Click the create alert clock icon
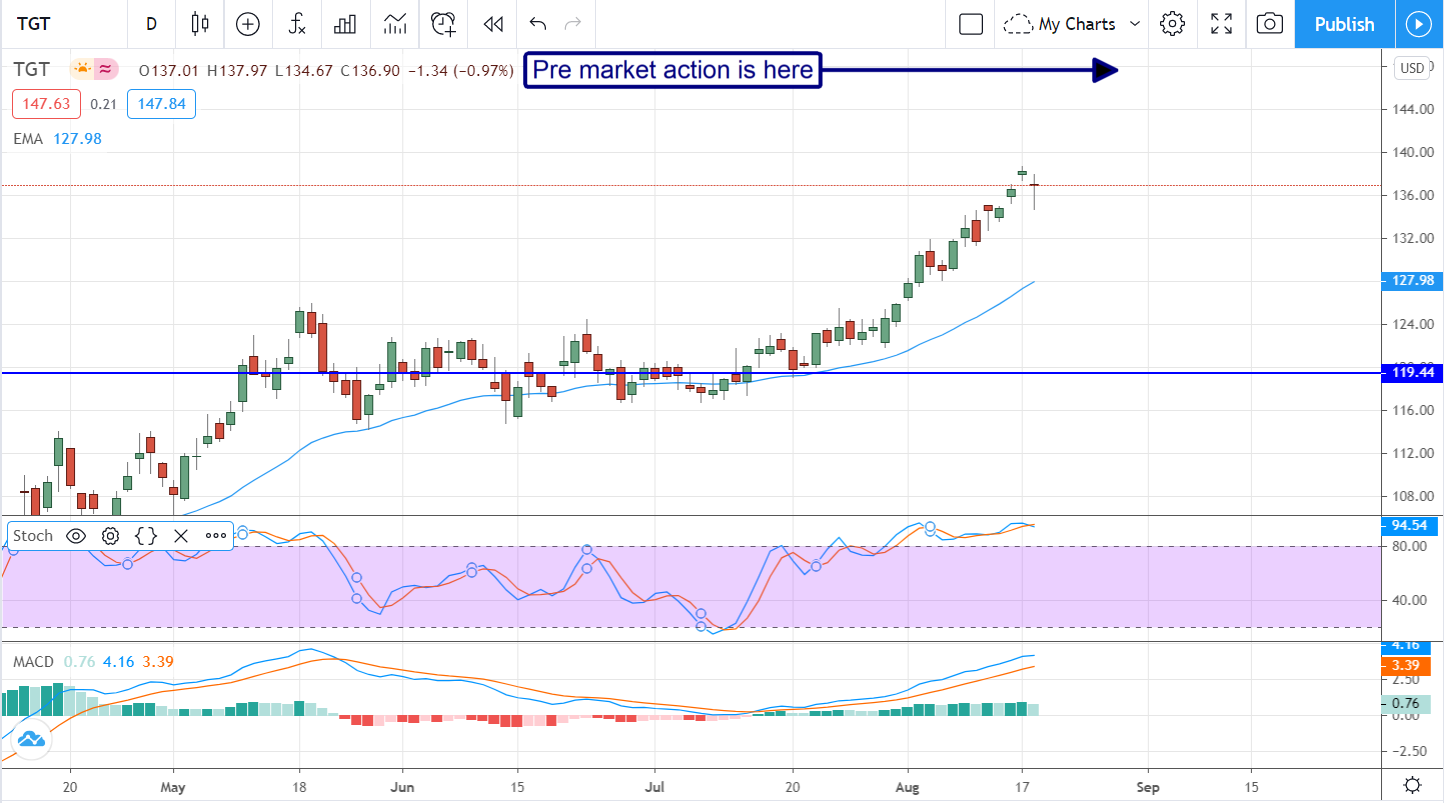 (x=443, y=24)
